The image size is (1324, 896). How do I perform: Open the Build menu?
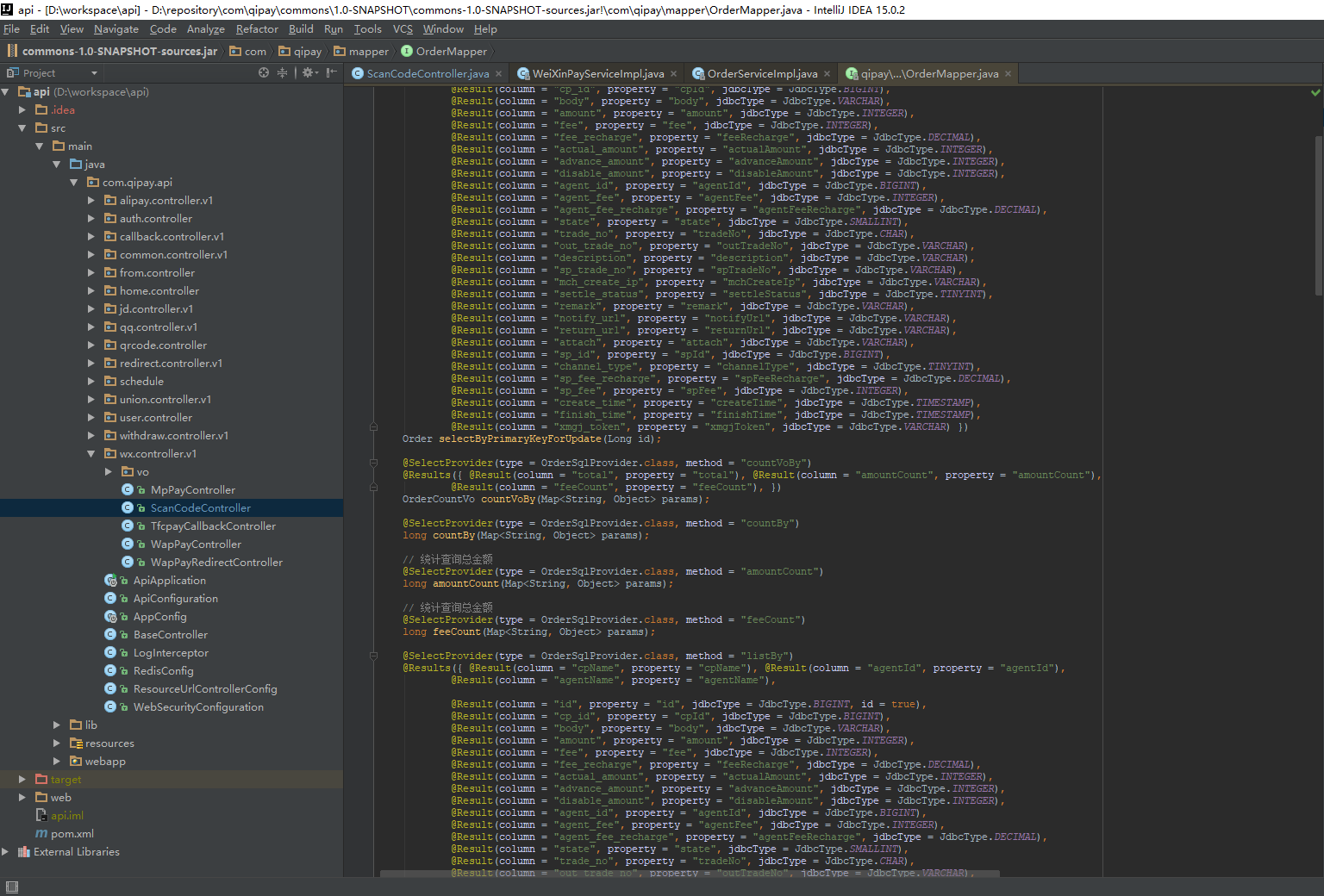coord(301,29)
